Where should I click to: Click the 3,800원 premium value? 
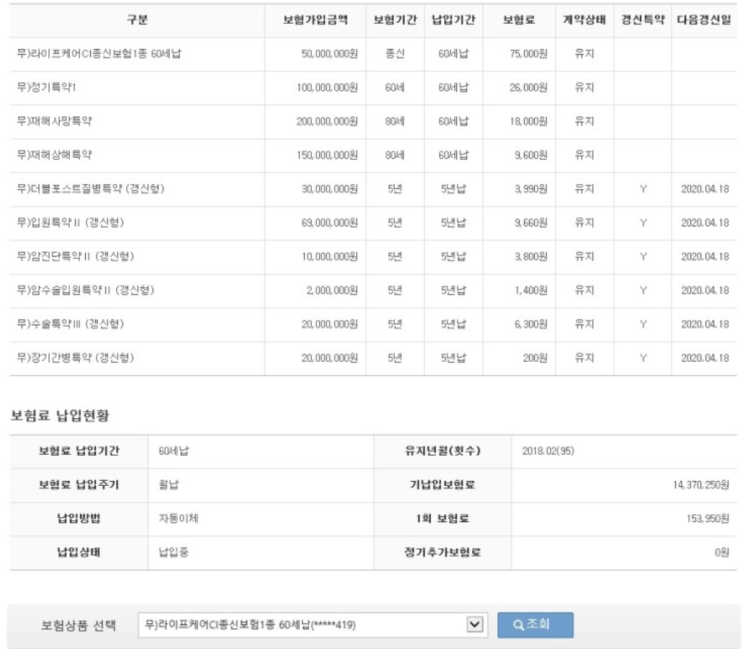click(x=531, y=256)
